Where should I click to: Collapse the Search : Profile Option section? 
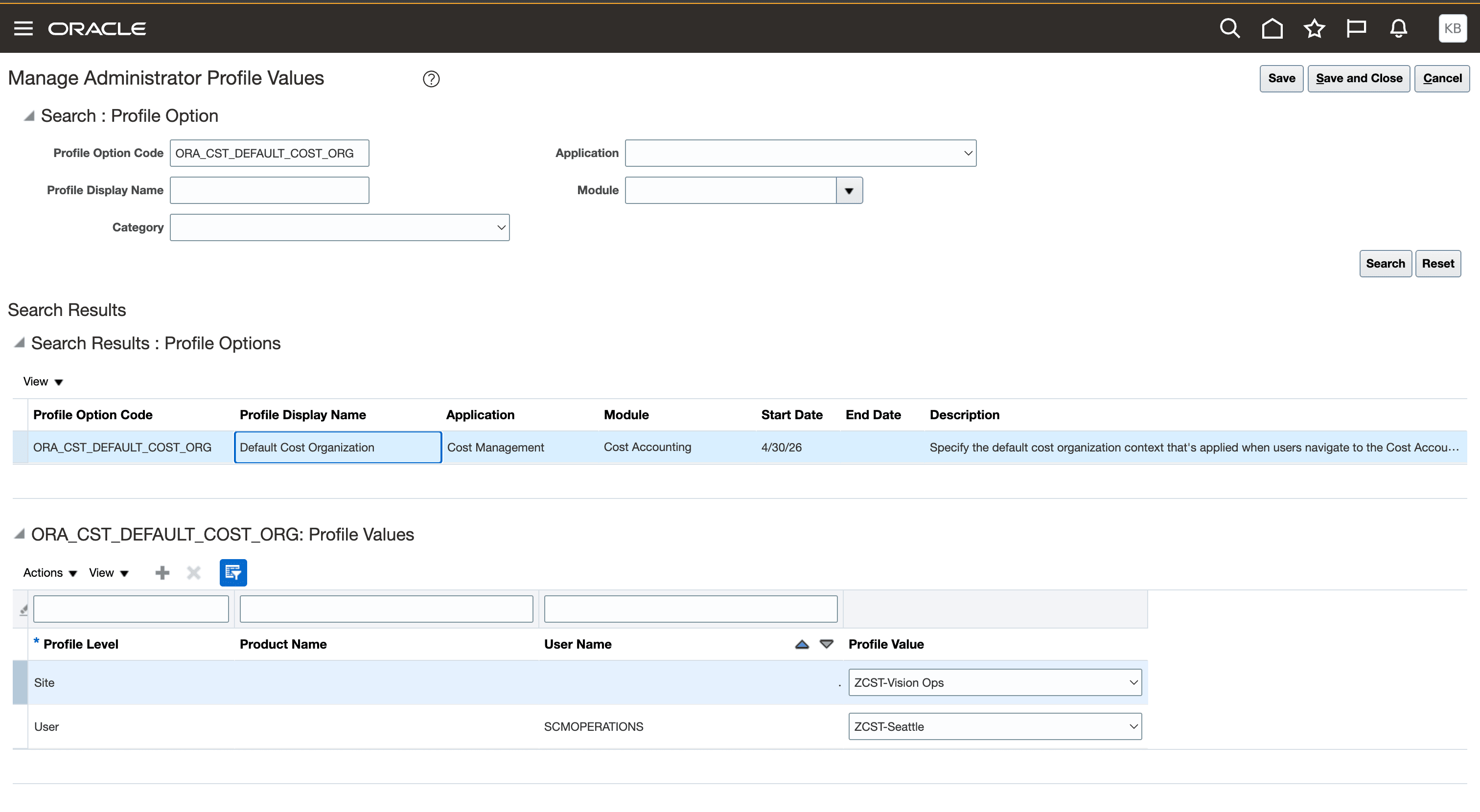[29, 116]
